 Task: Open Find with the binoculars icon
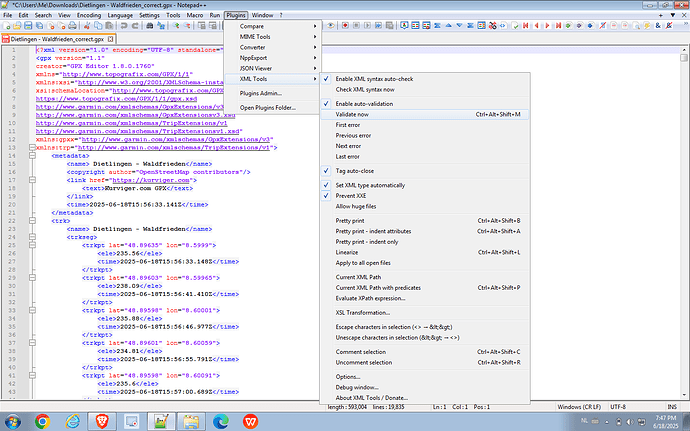pos(150,26)
